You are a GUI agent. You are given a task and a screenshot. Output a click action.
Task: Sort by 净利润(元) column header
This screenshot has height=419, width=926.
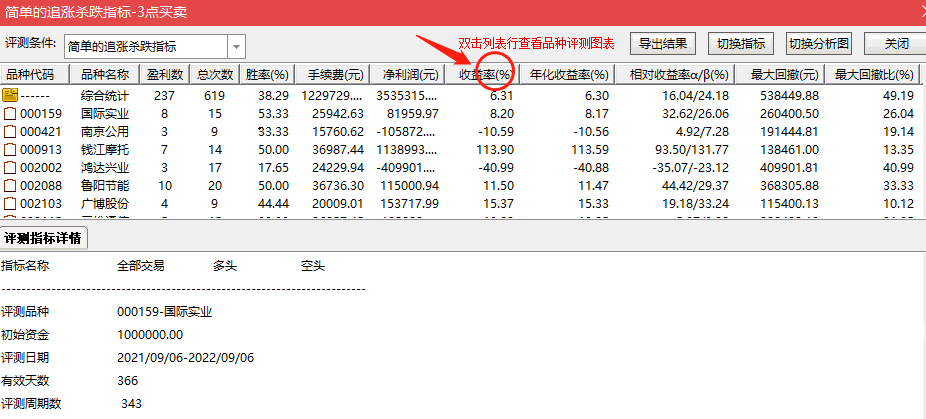pos(407,75)
